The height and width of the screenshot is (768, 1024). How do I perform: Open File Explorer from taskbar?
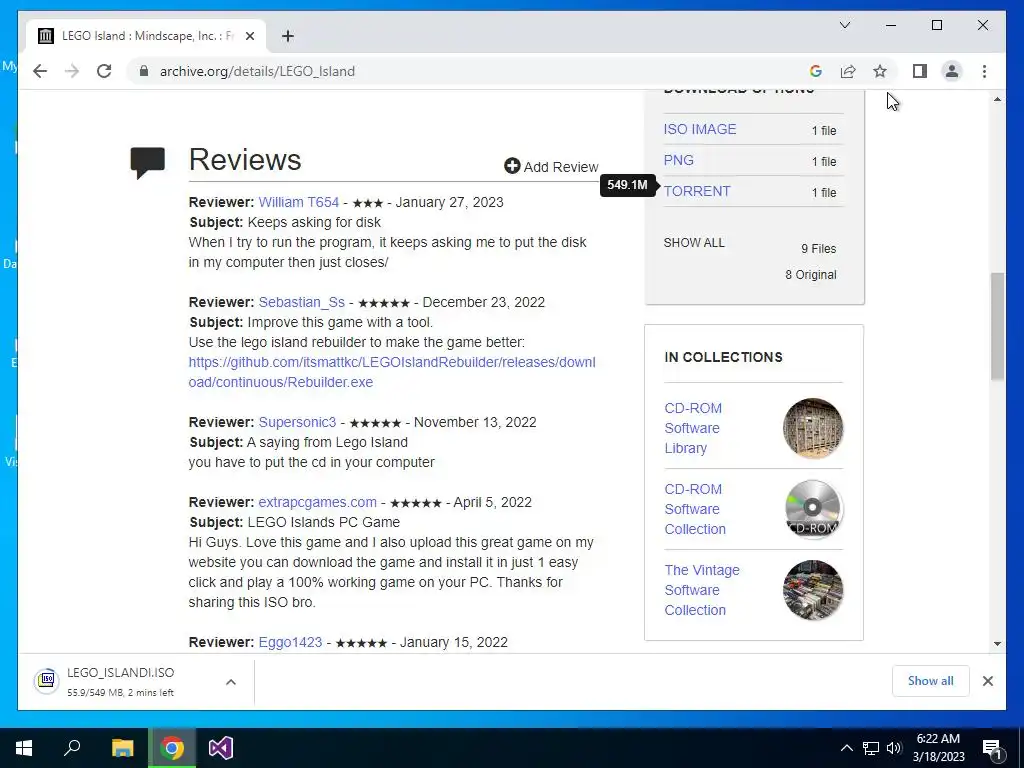pyautogui.click(x=122, y=748)
